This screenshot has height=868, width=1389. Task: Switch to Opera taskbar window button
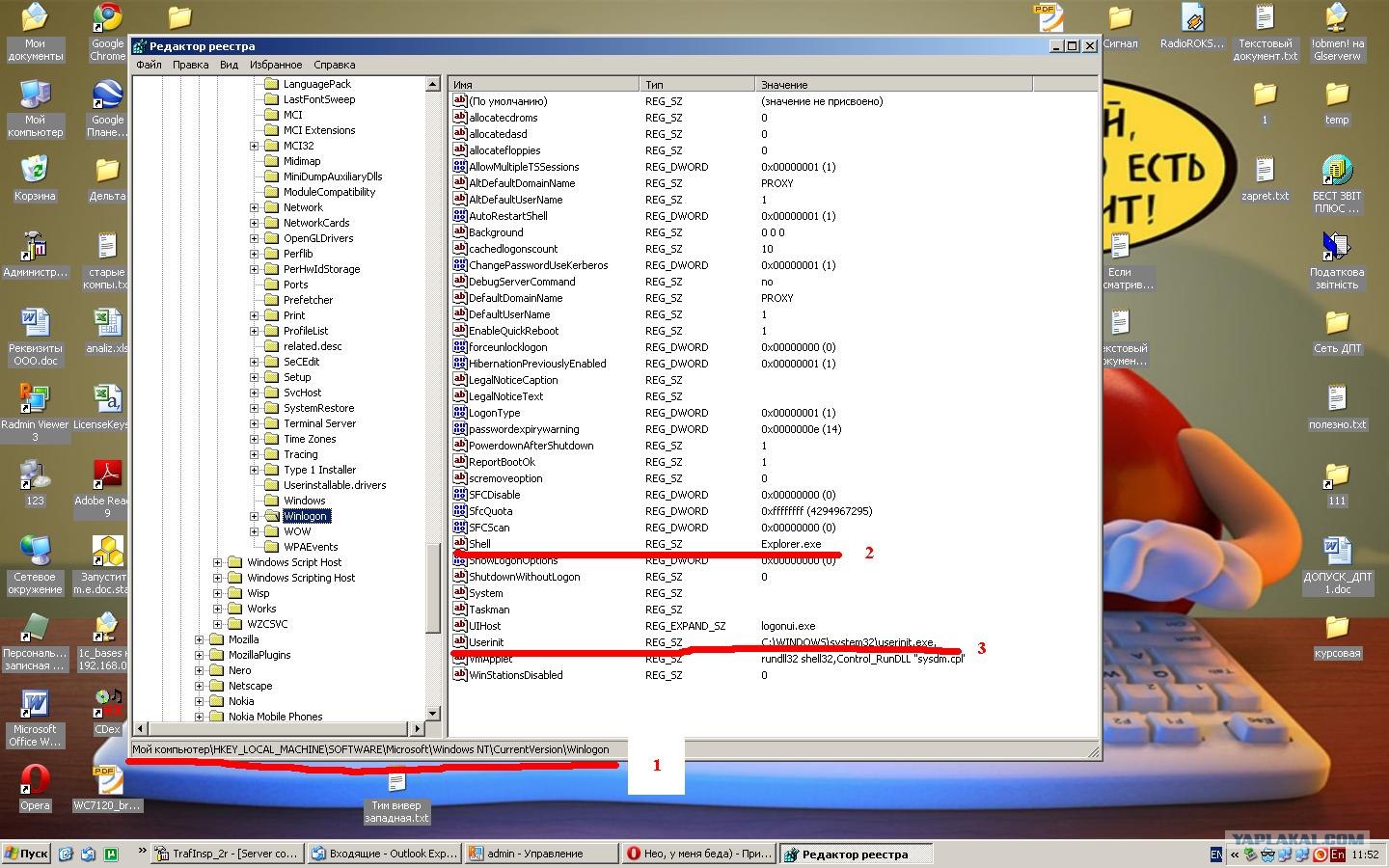[x=698, y=854]
